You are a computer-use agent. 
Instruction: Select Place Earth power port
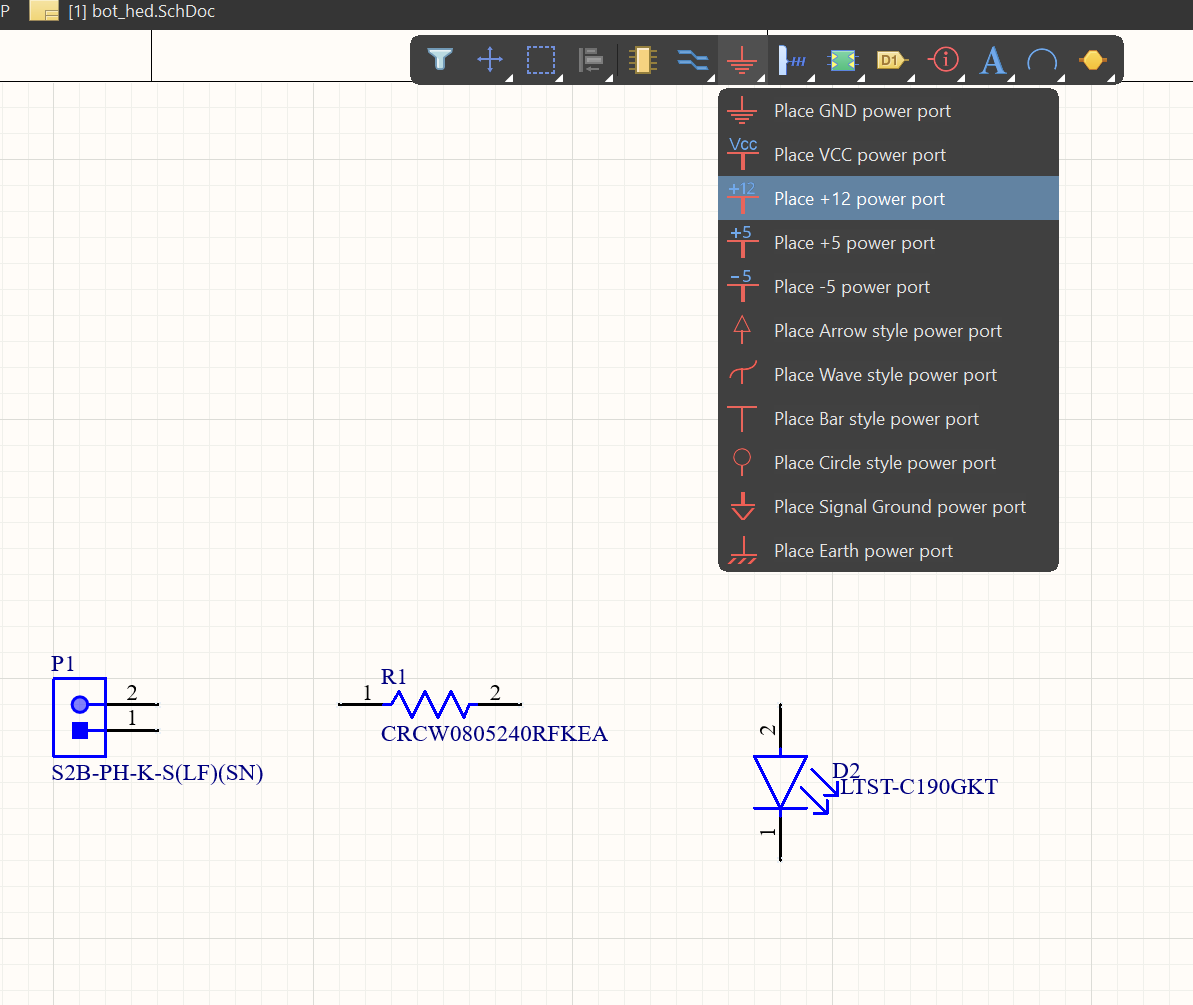pyautogui.click(x=888, y=551)
